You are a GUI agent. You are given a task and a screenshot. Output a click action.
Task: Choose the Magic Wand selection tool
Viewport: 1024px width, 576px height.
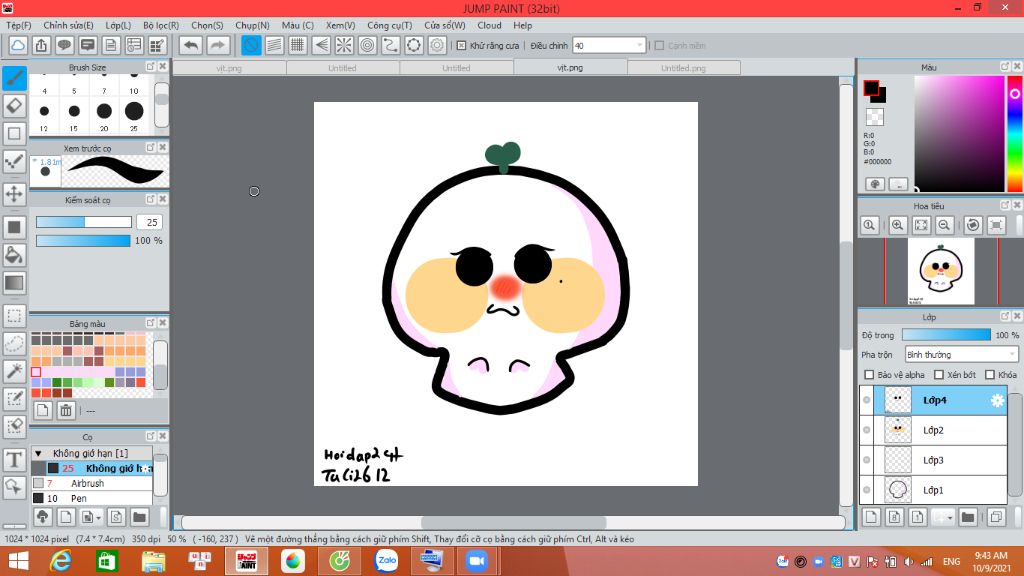coord(14,371)
